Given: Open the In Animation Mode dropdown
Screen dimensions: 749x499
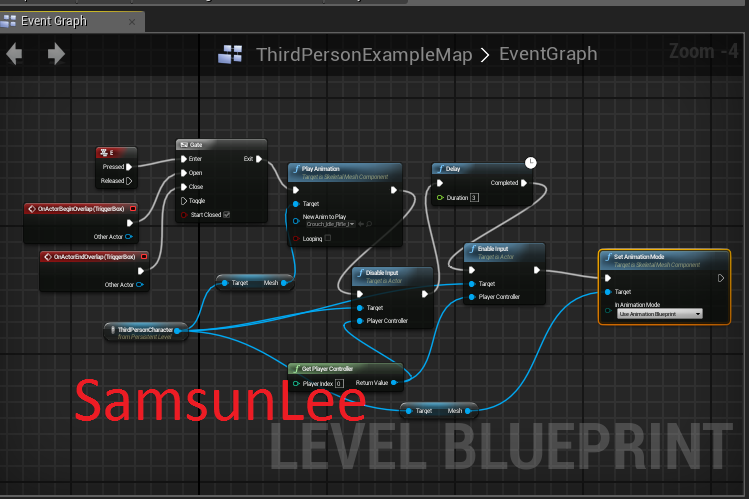Looking at the screenshot, I should coord(660,314).
